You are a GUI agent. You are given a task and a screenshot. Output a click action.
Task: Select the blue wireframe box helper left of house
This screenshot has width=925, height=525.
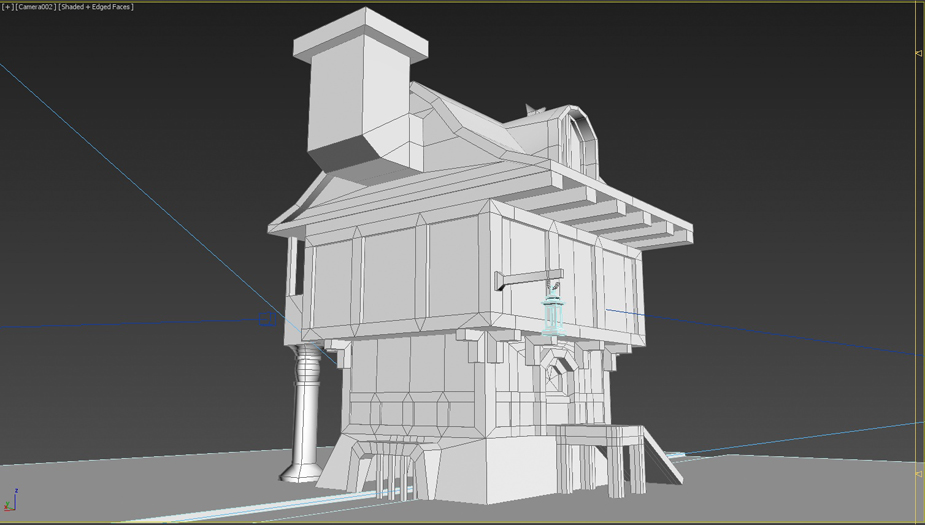pos(267,319)
